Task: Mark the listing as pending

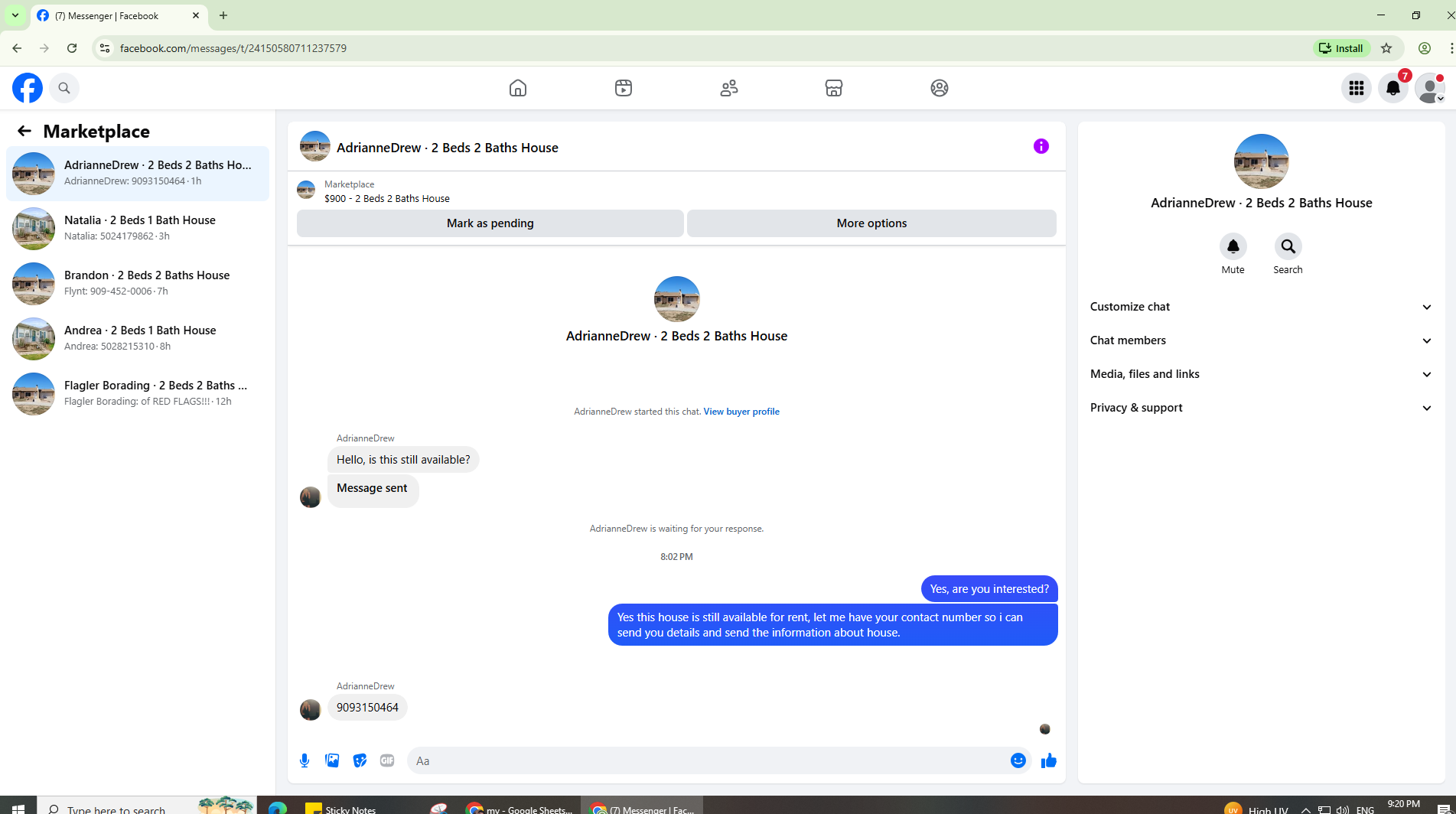Action: point(490,223)
